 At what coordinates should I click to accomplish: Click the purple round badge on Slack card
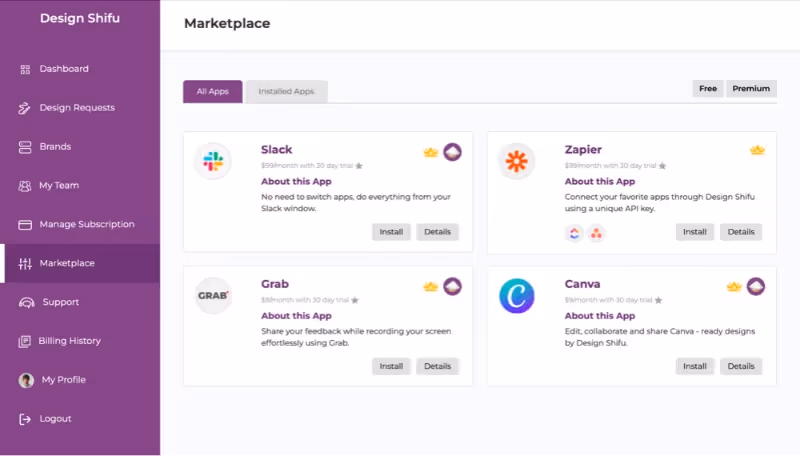tap(452, 152)
